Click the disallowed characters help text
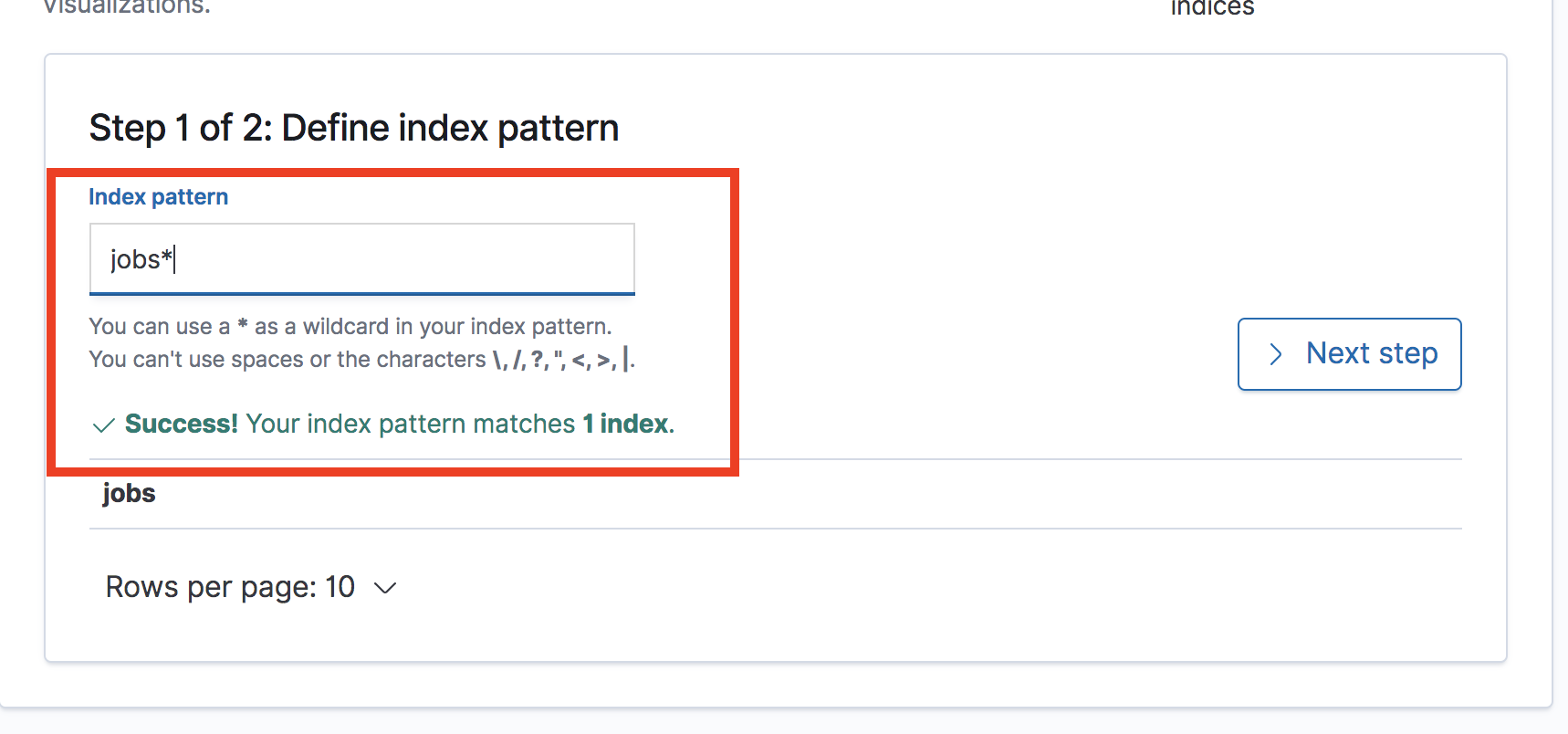The height and width of the screenshot is (734, 1568). [x=361, y=360]
